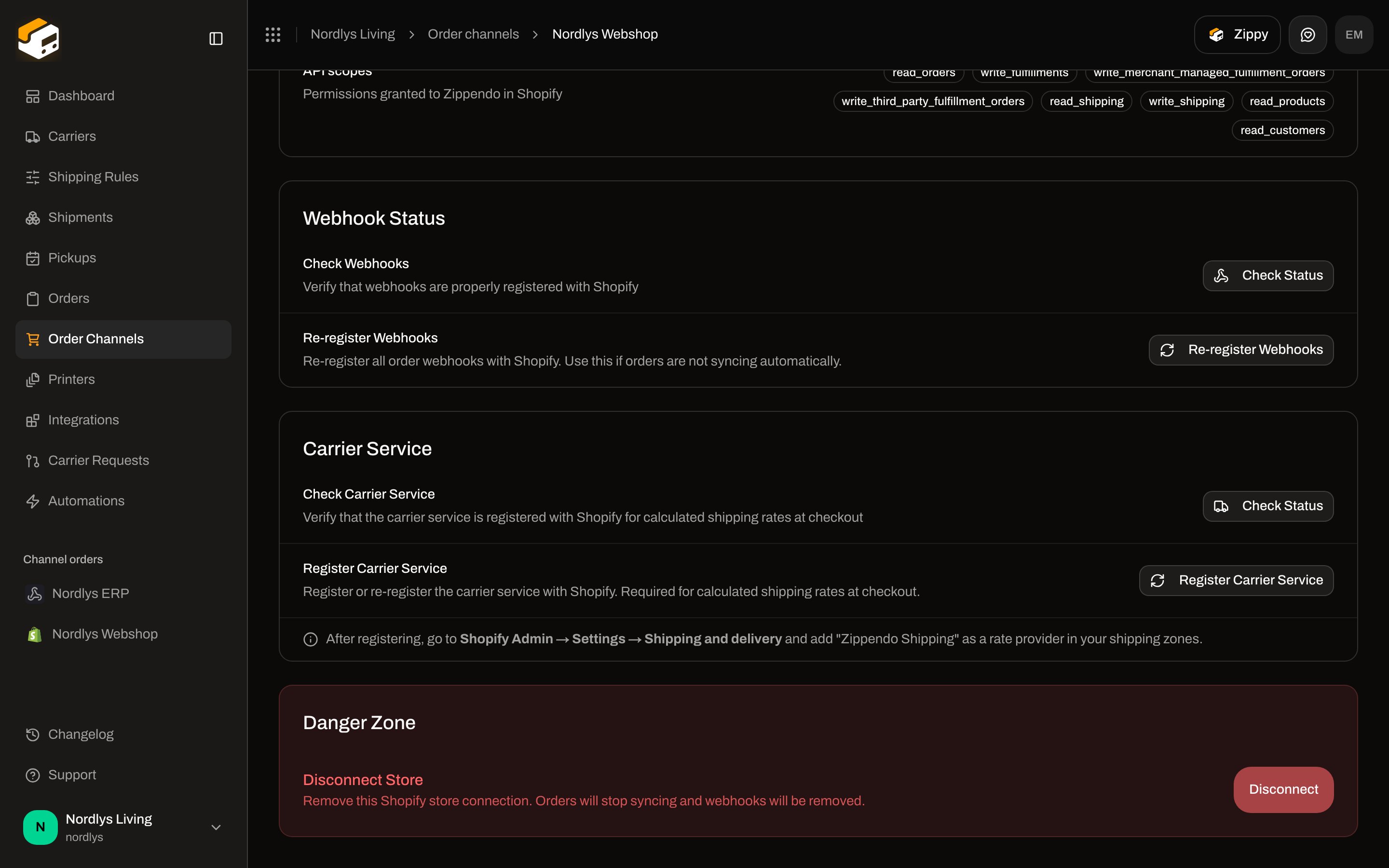Click the Shipments boxes icon
1389x868 pixels.
click(33, 217)
